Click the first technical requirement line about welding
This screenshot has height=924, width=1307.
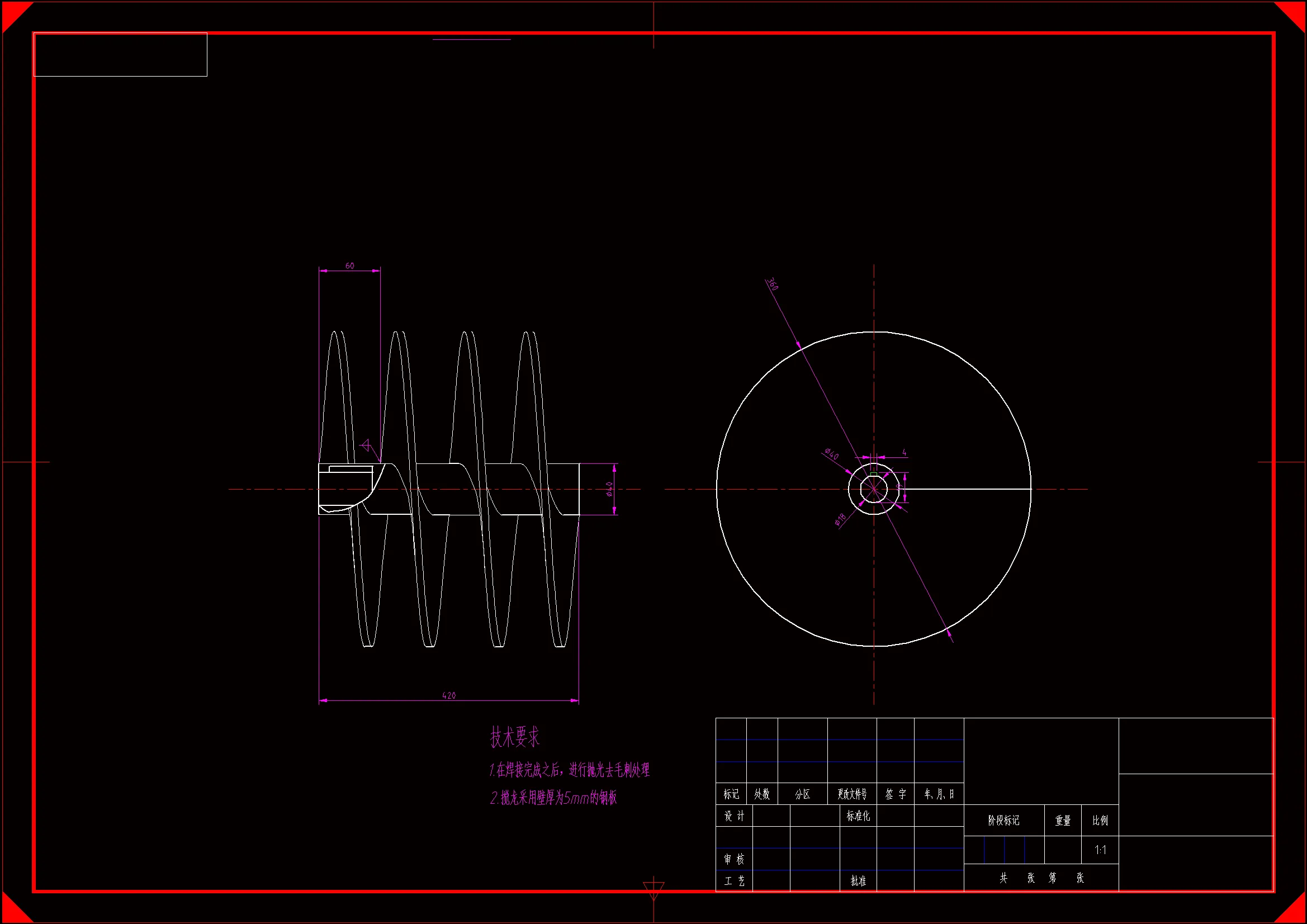(x=569, y=770)
